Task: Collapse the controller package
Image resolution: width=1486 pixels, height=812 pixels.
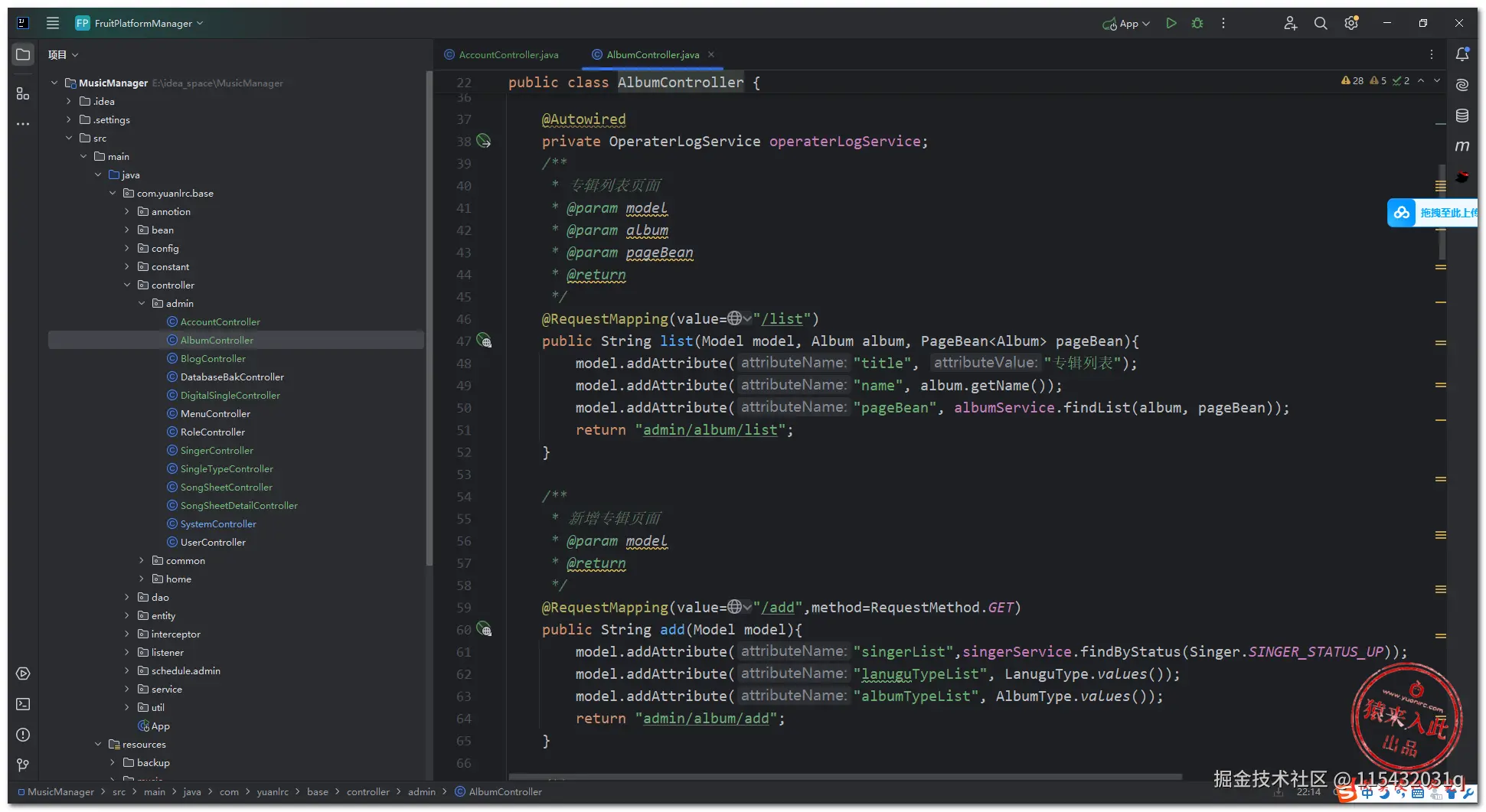Action: pos(127,285)
